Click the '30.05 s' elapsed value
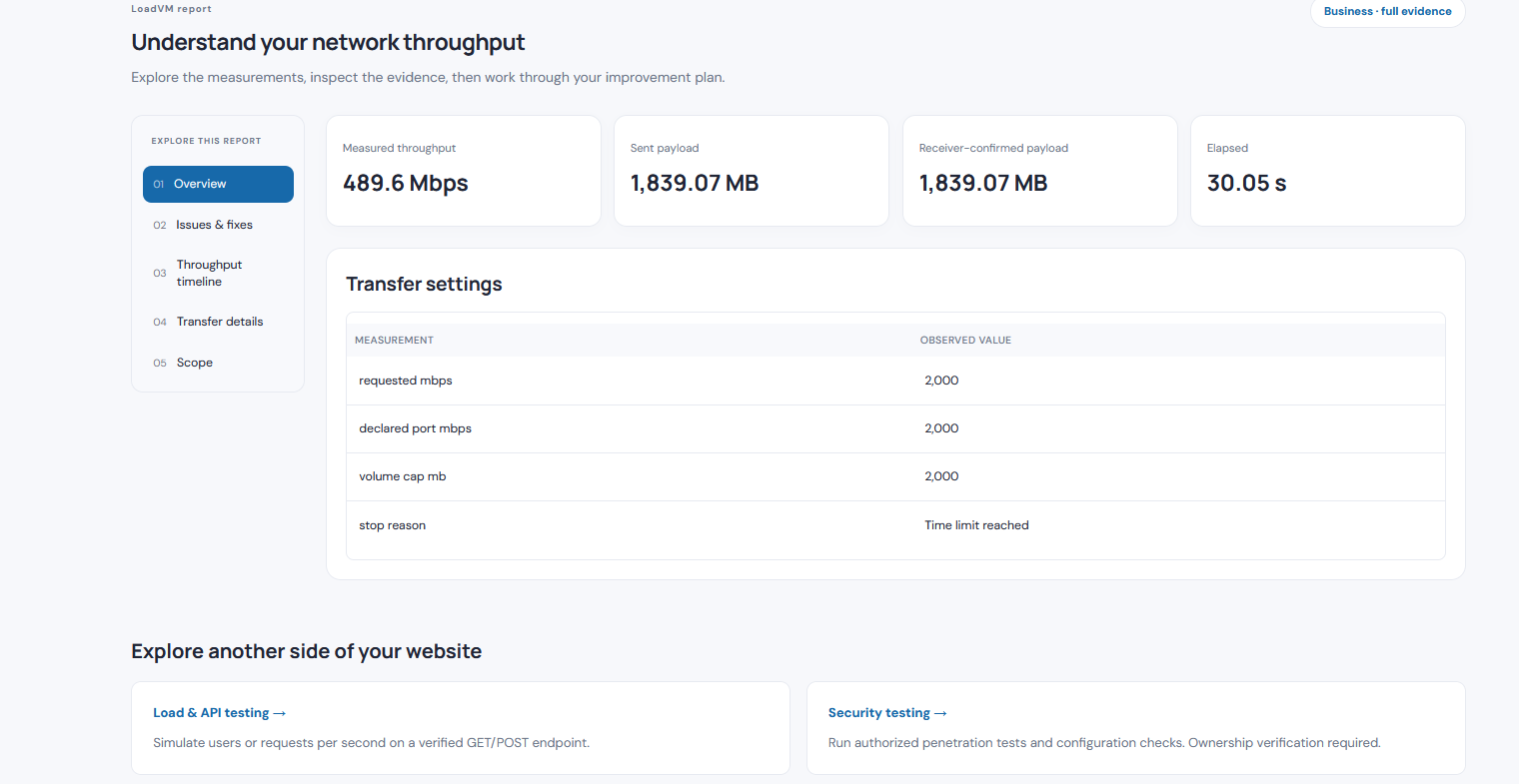This screenshot has width=1519, height=784. (1246, 183)
